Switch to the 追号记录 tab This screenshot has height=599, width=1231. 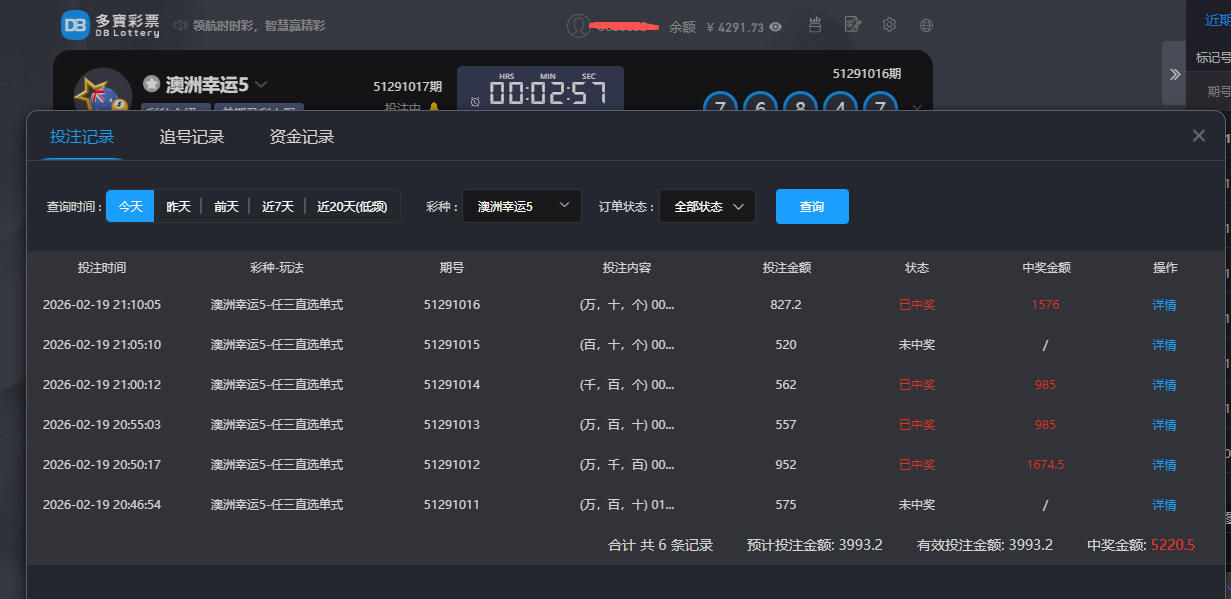tap(192, 137)
